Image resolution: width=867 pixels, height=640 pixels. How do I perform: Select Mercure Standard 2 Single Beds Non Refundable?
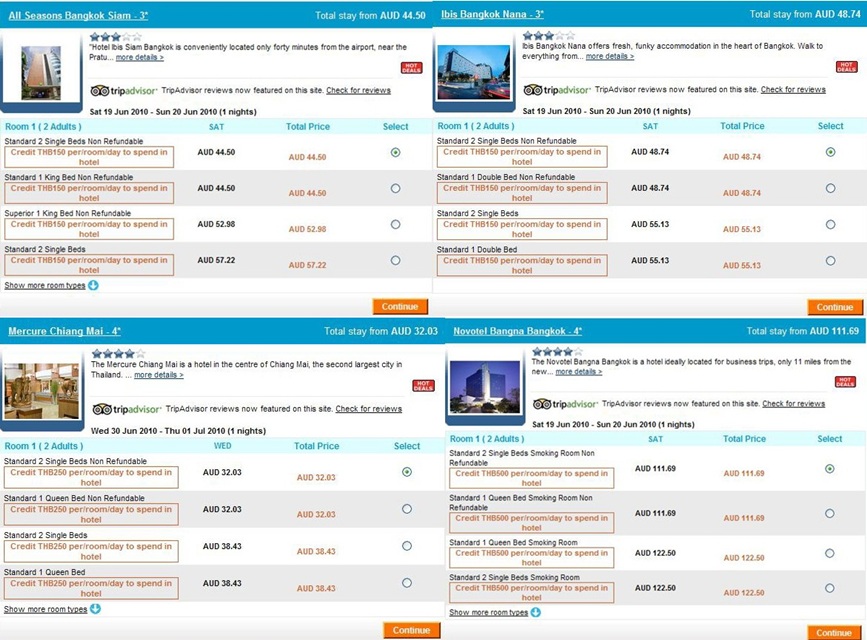pyautogui.click(x=407, y=472)
